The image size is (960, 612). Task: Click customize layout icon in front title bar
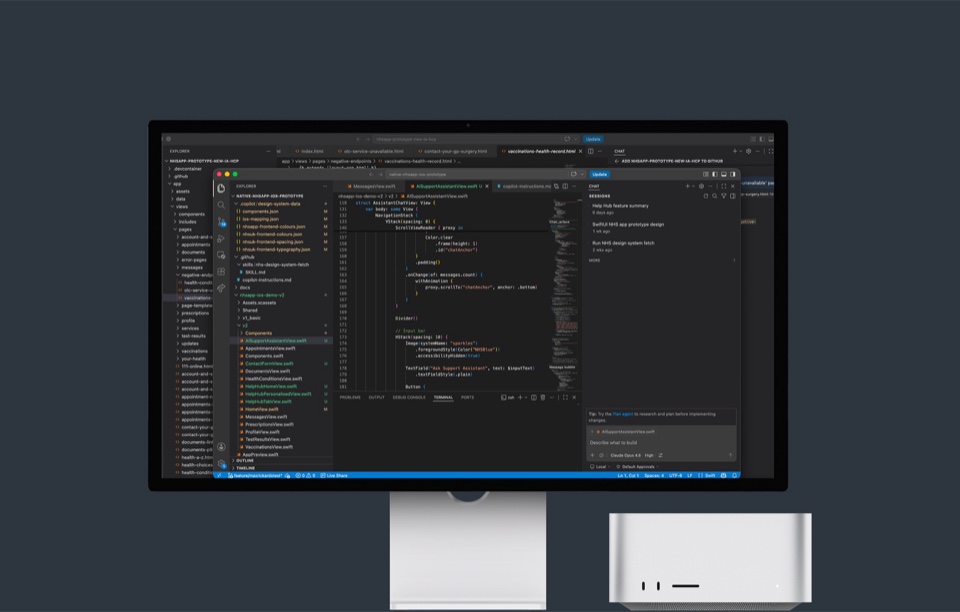pyautogui.click(x=706, y=174)
